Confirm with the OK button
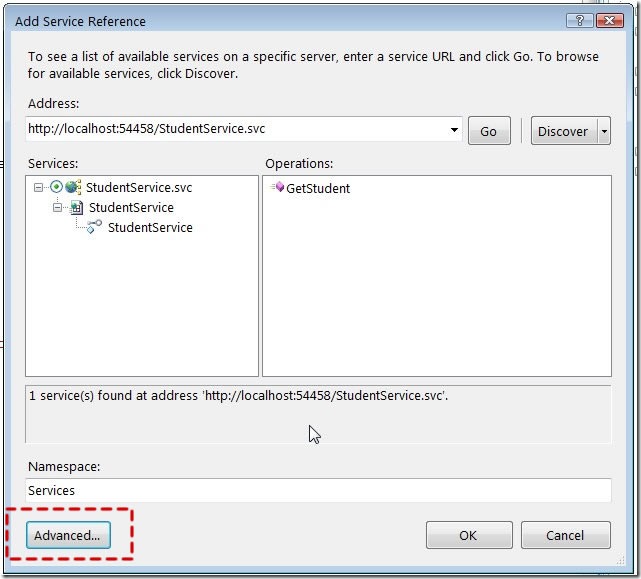Image resolution: width=641 pixels, height=579 pixels. pos(469,535)
